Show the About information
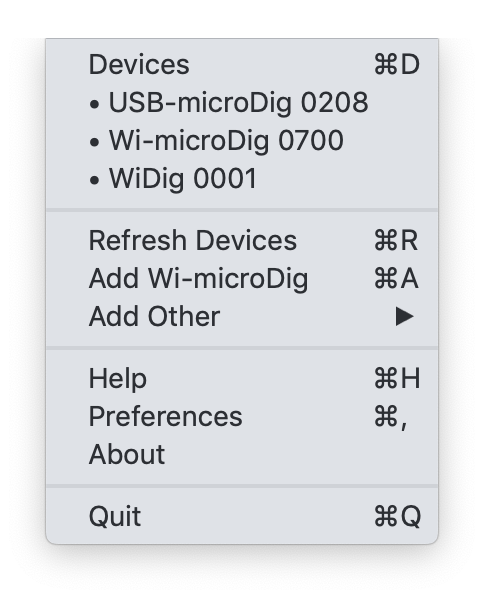The height and width of the screenshot is (598, 484). [242, 454]
